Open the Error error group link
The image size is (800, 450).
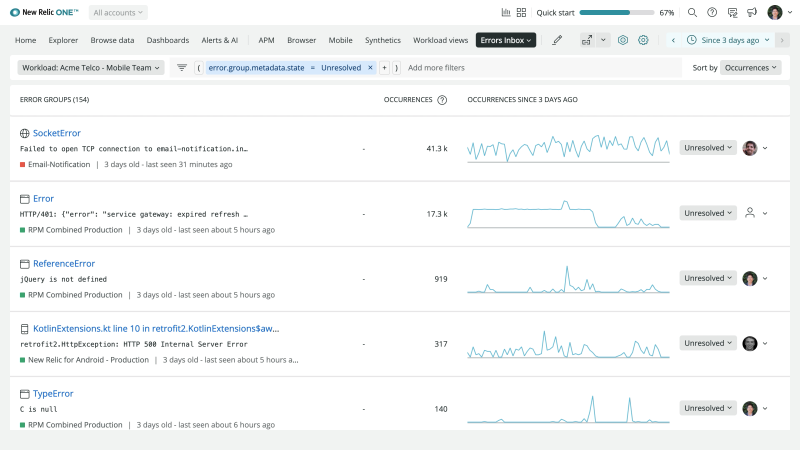click(x=43, y=198)
